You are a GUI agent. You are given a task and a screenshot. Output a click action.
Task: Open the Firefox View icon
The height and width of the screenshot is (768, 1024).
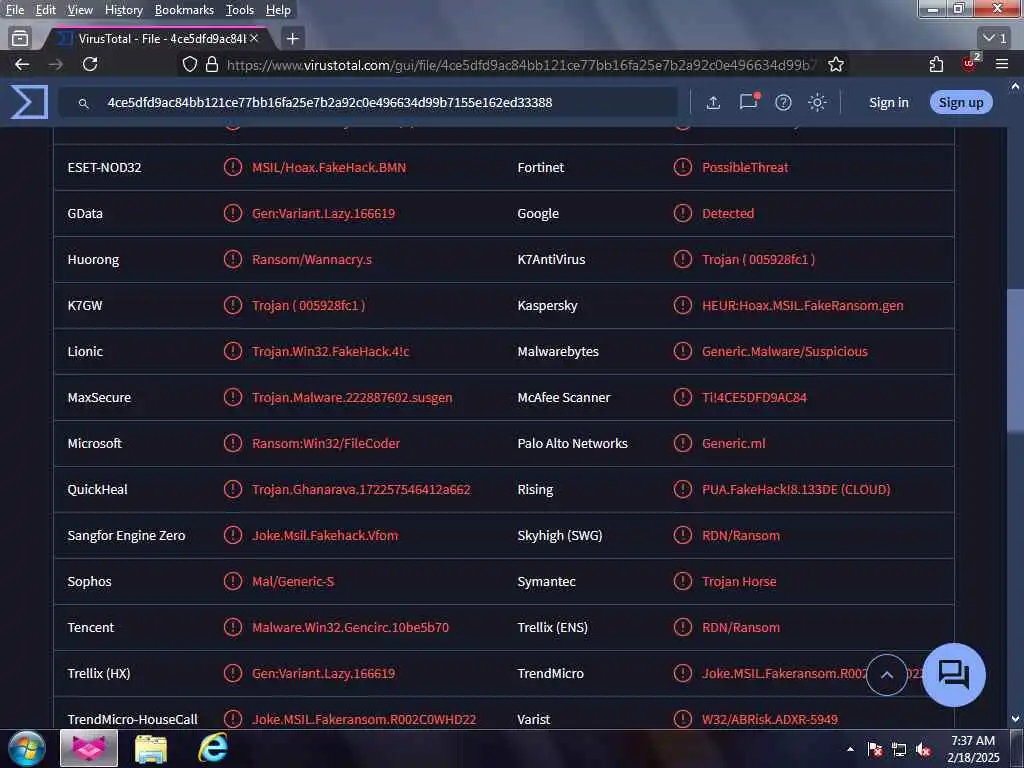(x=20, y=39)
